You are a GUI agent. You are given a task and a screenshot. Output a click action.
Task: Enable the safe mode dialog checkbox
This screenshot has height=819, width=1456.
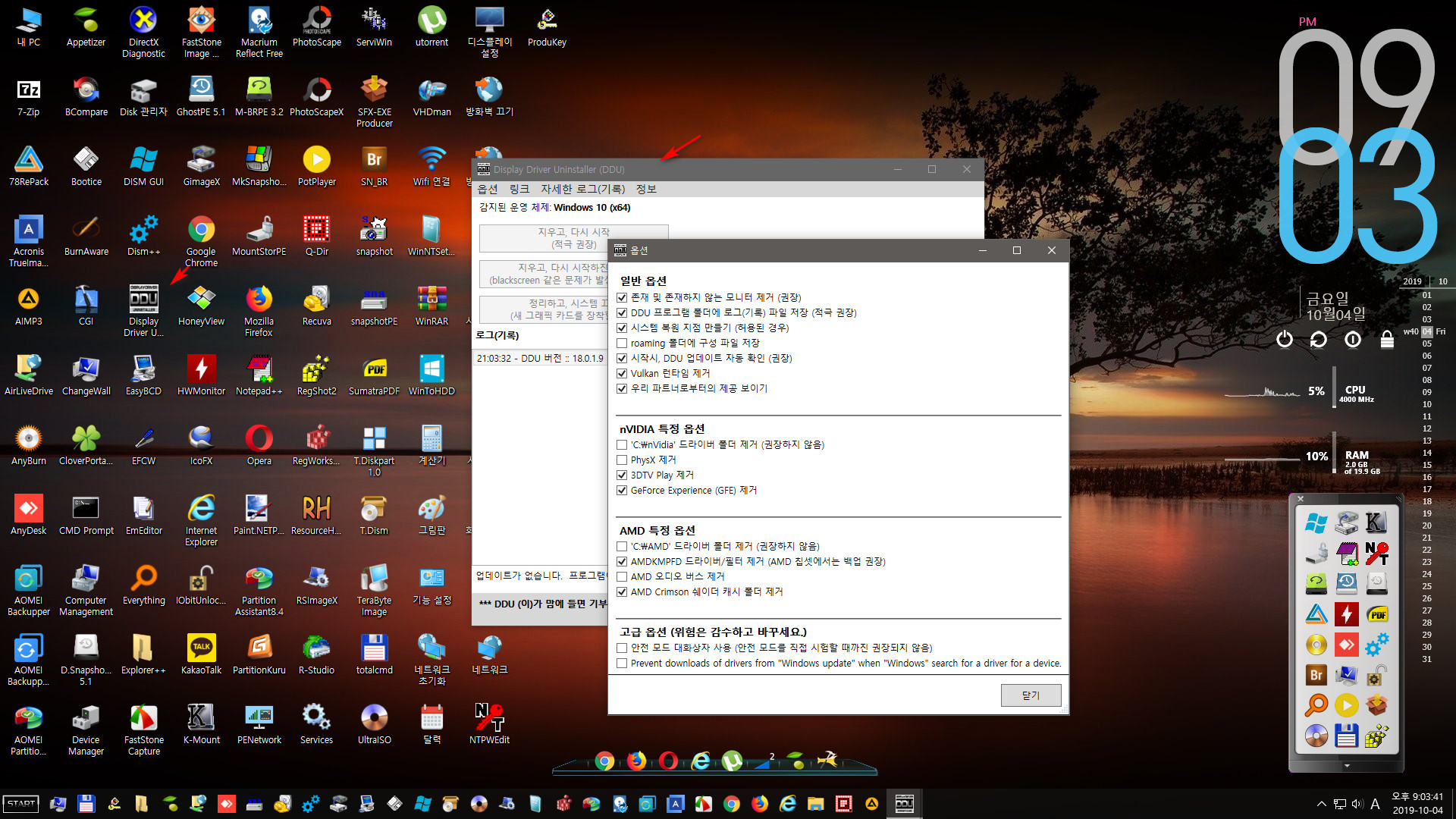click(622, 648)
